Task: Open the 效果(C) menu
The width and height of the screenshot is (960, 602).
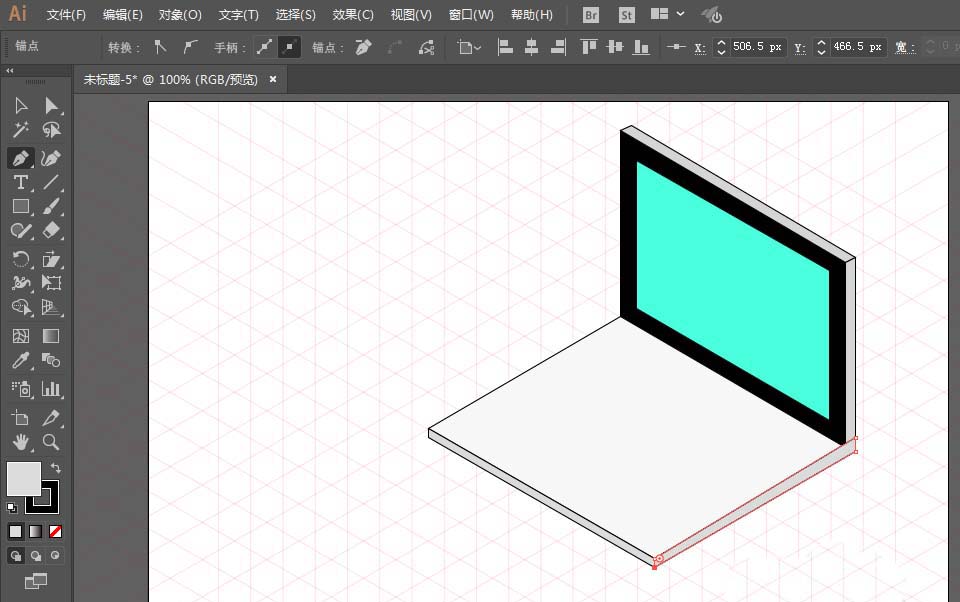Action: pos(353,15)
